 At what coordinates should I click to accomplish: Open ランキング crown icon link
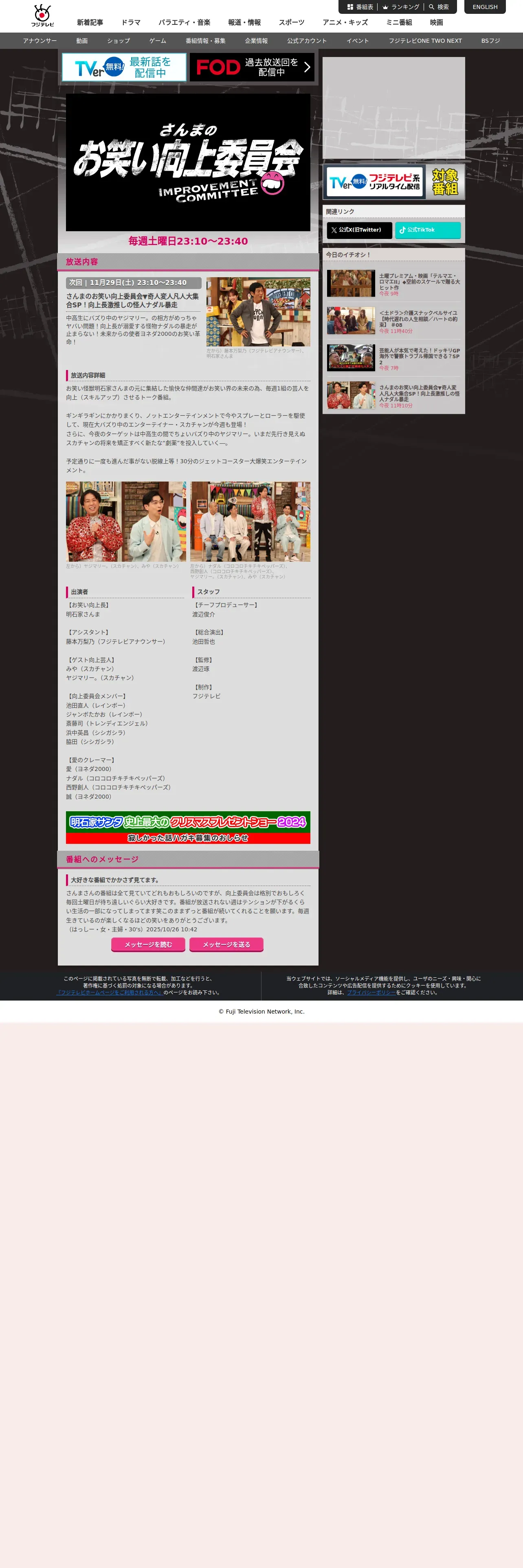pyautogui.click(x=401, y=7)
